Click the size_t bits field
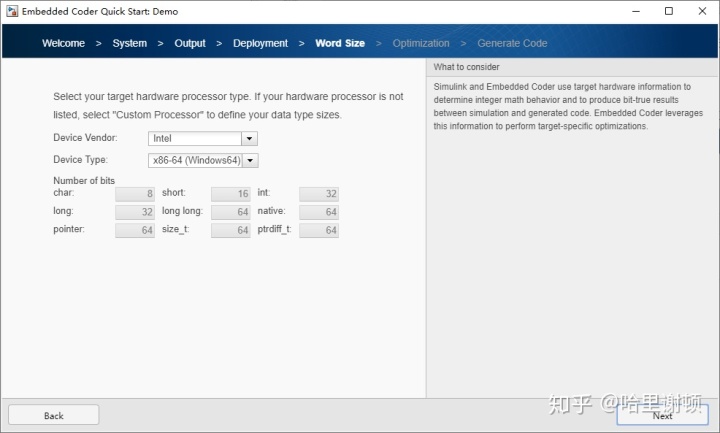This screenshot has height=433, width=720. pyautogui.click(x=231, y=230)
